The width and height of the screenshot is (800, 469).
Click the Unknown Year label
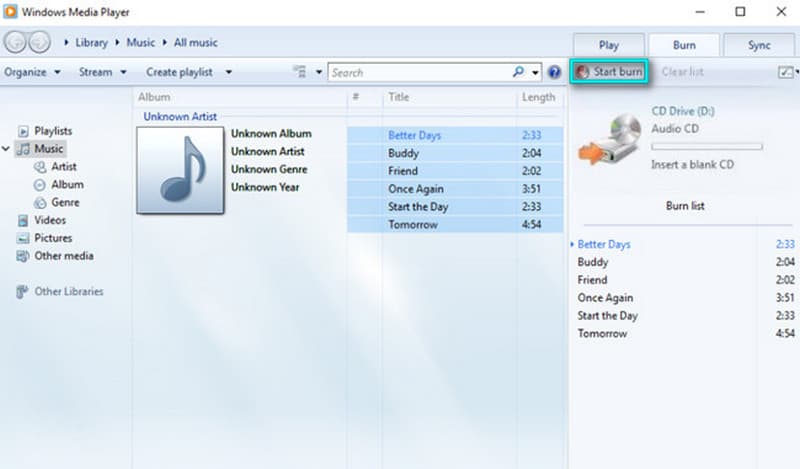pyautogui.click(x=265, y=187)
